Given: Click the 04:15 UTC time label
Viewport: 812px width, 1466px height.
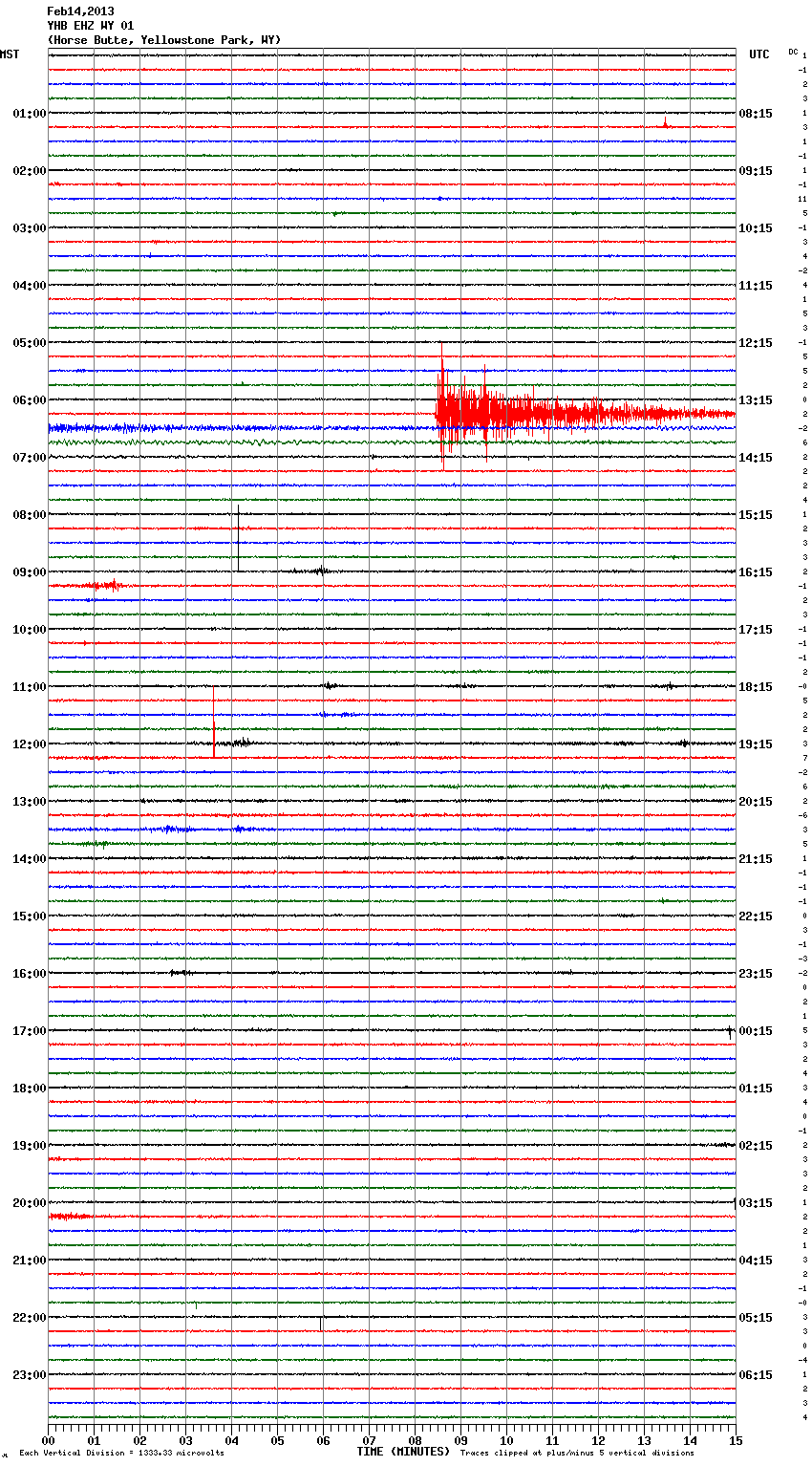Looking at the screenshot, I should 756,1261.
